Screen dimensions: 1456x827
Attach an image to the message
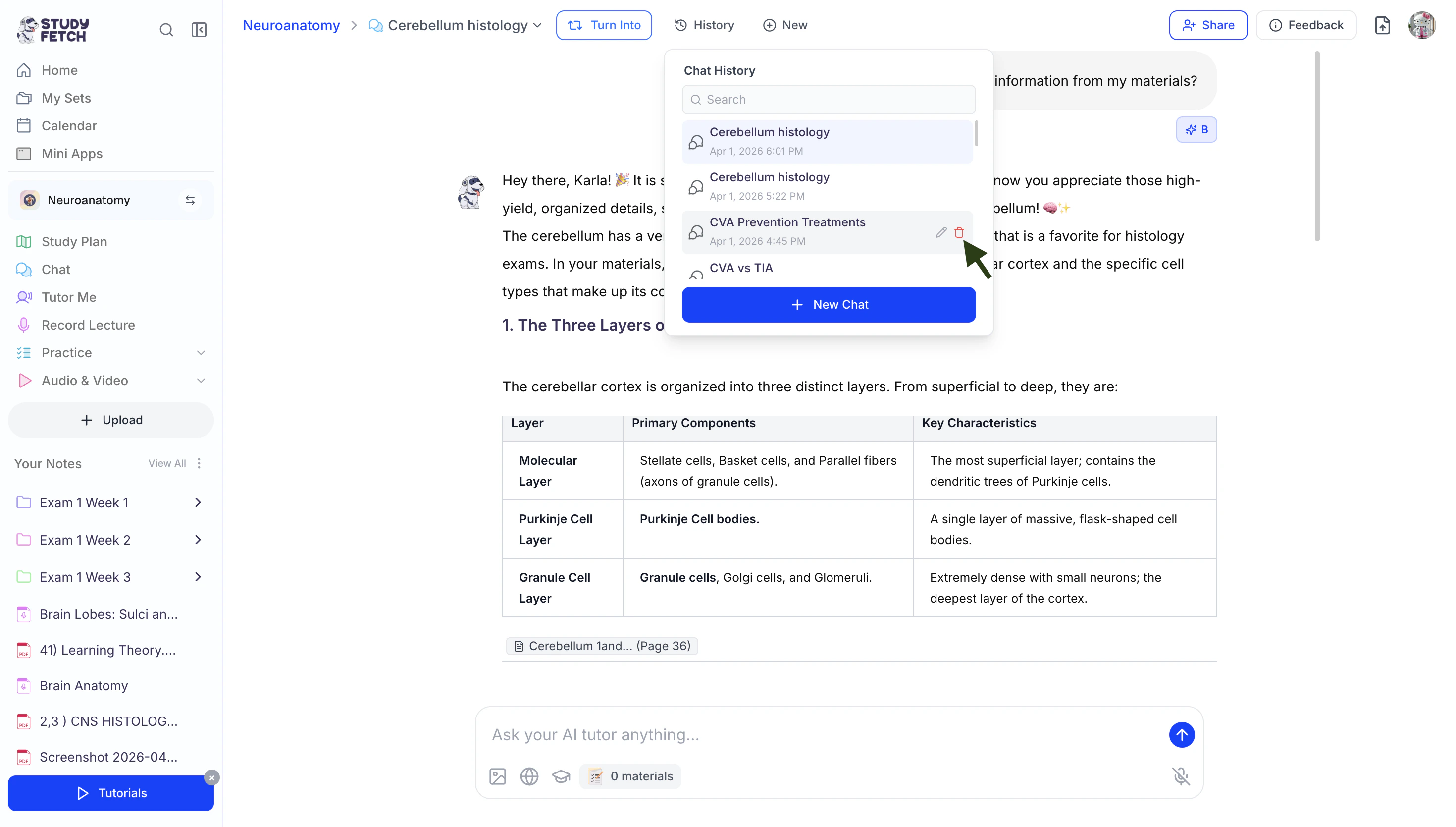point(497,776)
